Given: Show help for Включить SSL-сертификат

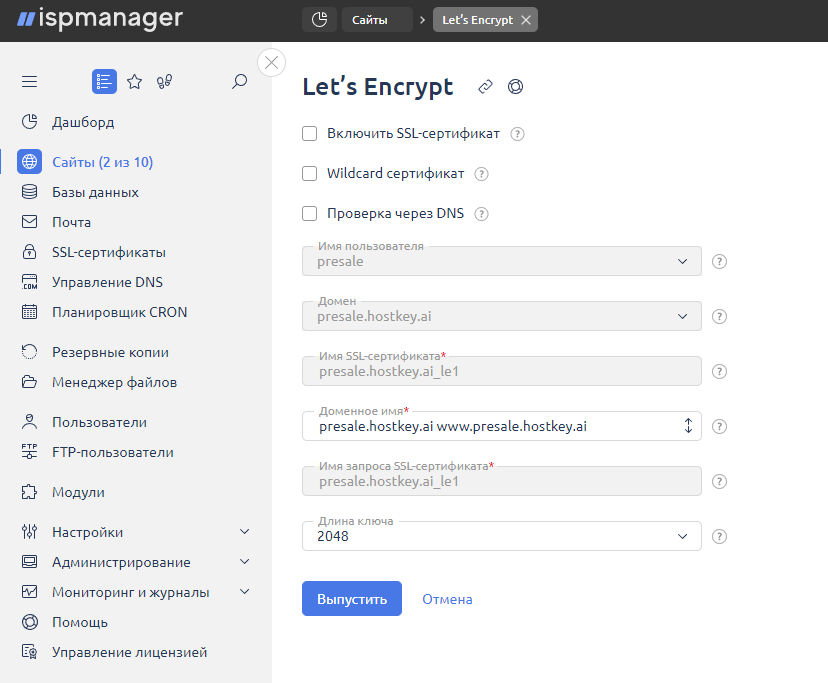Looking at the screenshot, I should click(x=518, y=134).
